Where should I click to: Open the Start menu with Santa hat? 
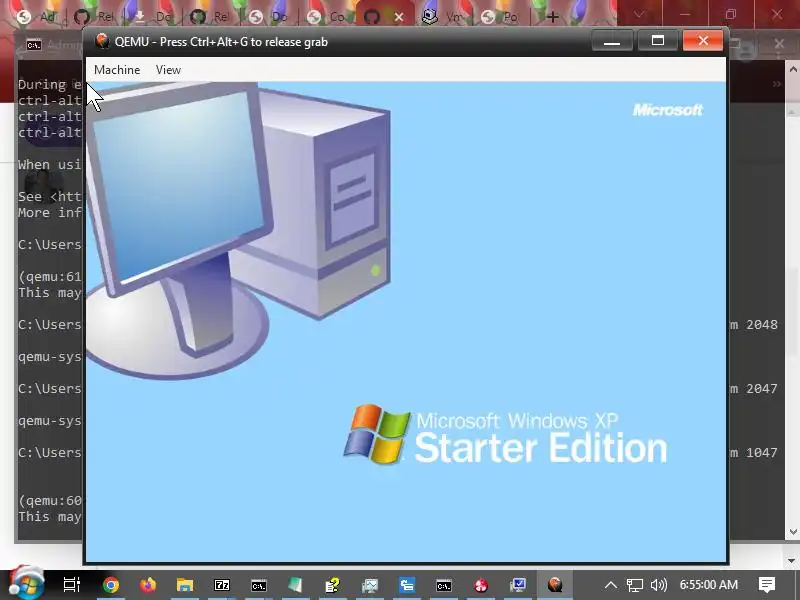click(x=26, y=583)
